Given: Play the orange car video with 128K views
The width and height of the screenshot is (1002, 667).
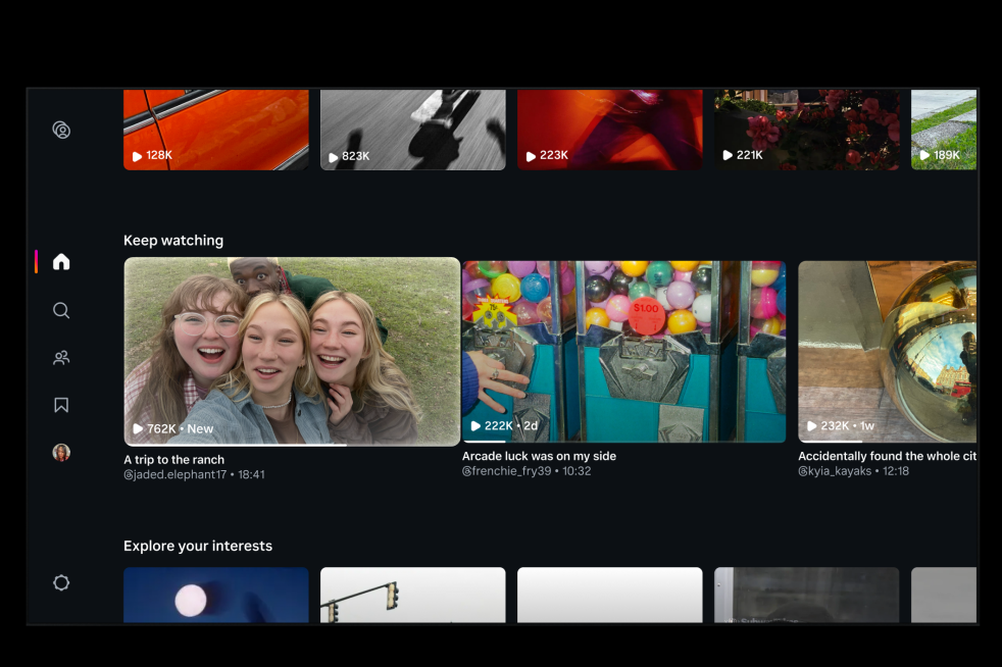Looking at the screenshot, I should pyautogui.click(x=216, y=130).
